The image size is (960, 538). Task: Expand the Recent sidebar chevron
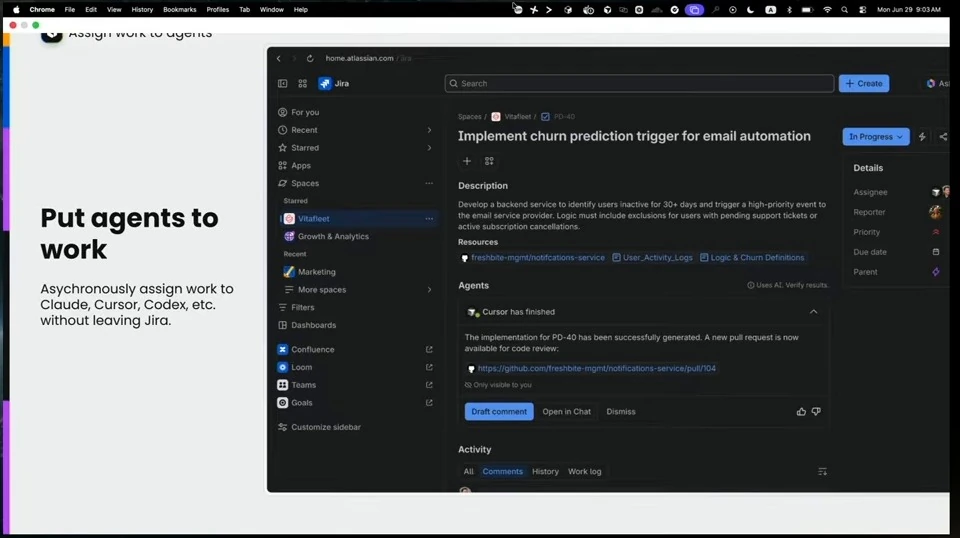[429, 130]
